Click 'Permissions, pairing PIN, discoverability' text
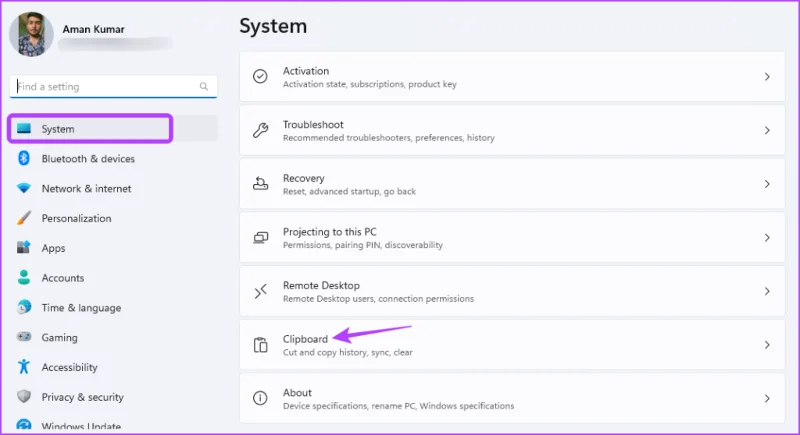 pyautogui.click(x=363, y=245)
